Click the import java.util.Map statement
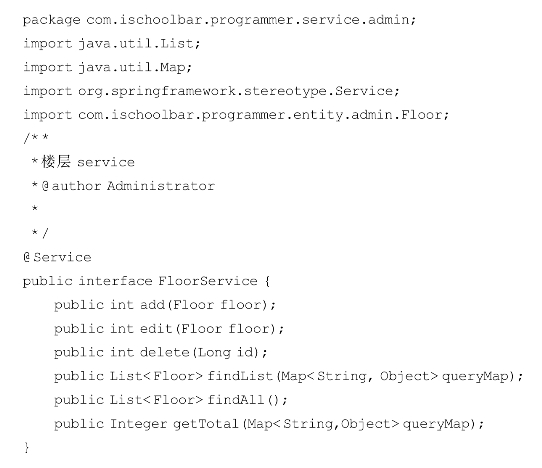Image resolution: width=542 pixels, height=468 pixels. (108, 67)
